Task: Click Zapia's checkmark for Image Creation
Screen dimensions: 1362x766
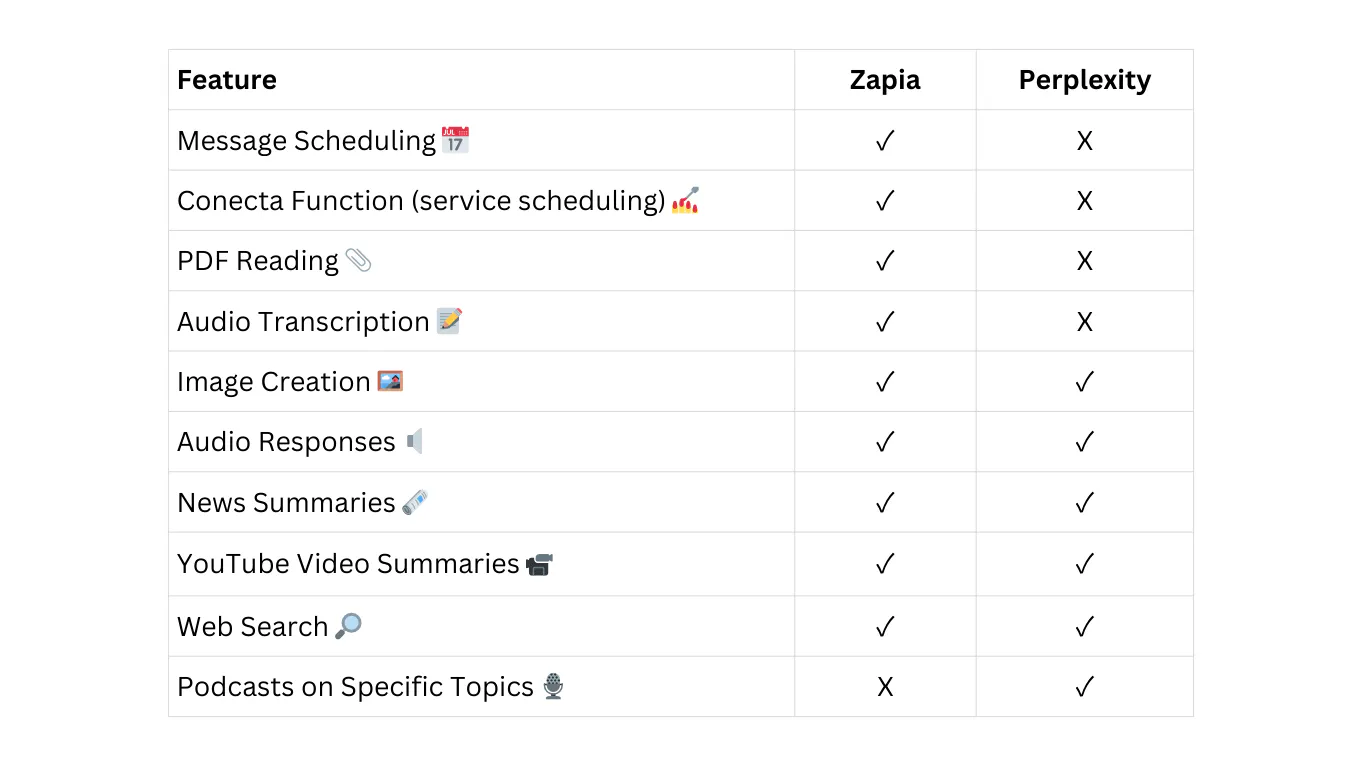Action: 885,382
